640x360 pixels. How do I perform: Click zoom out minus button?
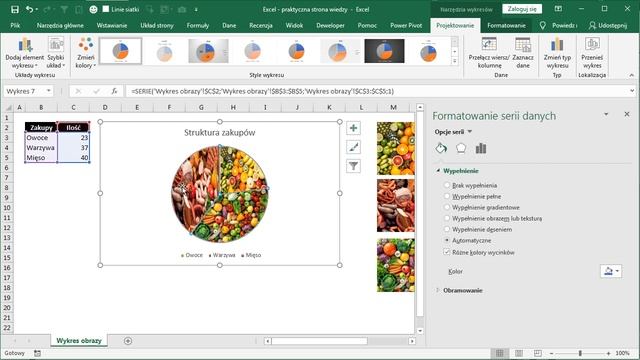coord(551,353)
